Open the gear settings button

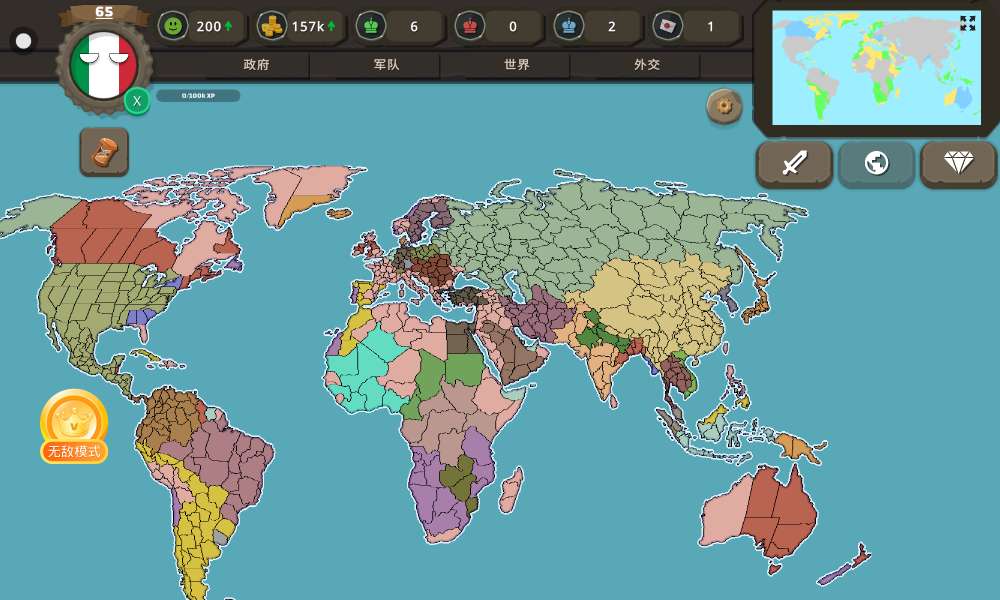coord(724,106)
